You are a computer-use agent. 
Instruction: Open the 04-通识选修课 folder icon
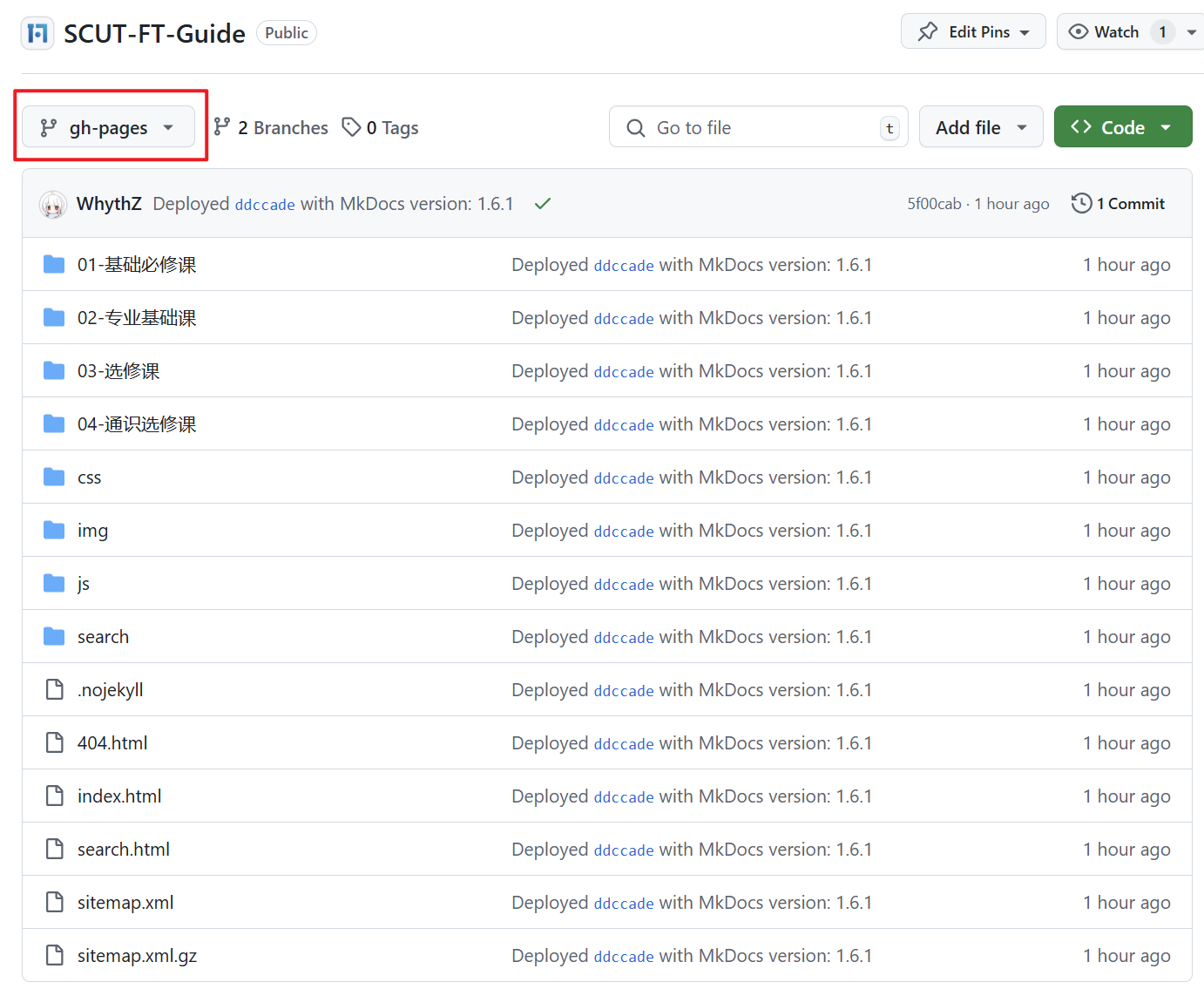(54, 423)
